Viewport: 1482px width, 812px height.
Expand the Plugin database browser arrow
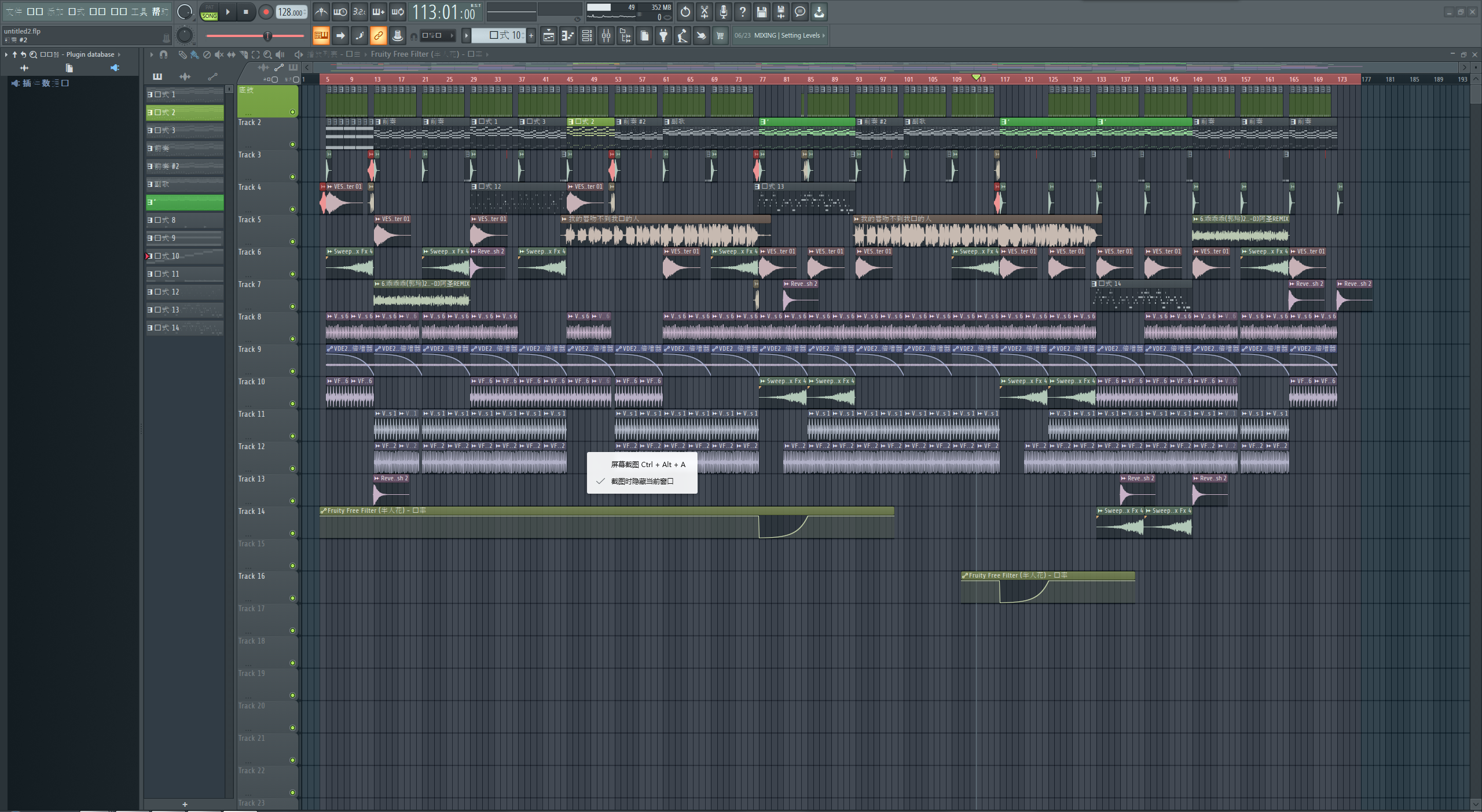coord(119,54)
